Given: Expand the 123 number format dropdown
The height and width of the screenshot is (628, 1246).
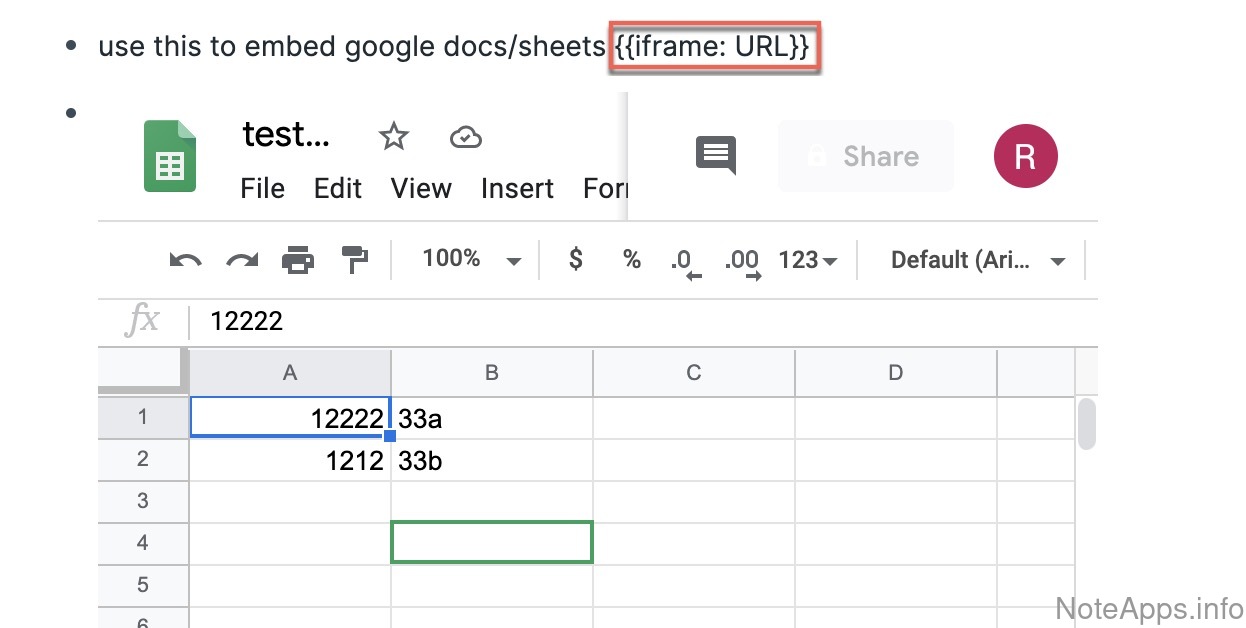Looking at the screenshot, I should (807, 260).
